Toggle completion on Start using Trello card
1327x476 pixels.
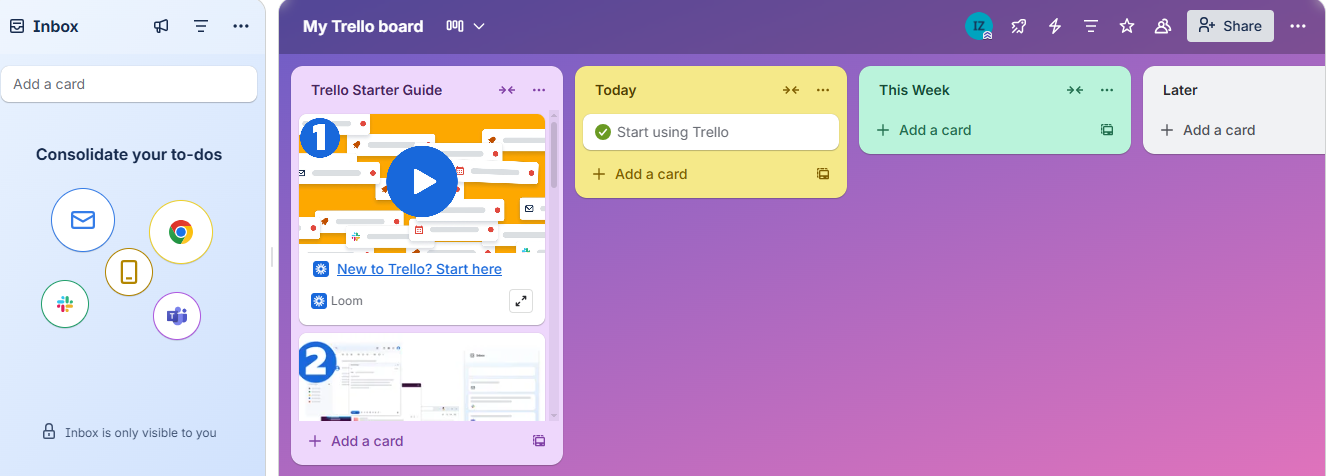[x=602, y=132]
